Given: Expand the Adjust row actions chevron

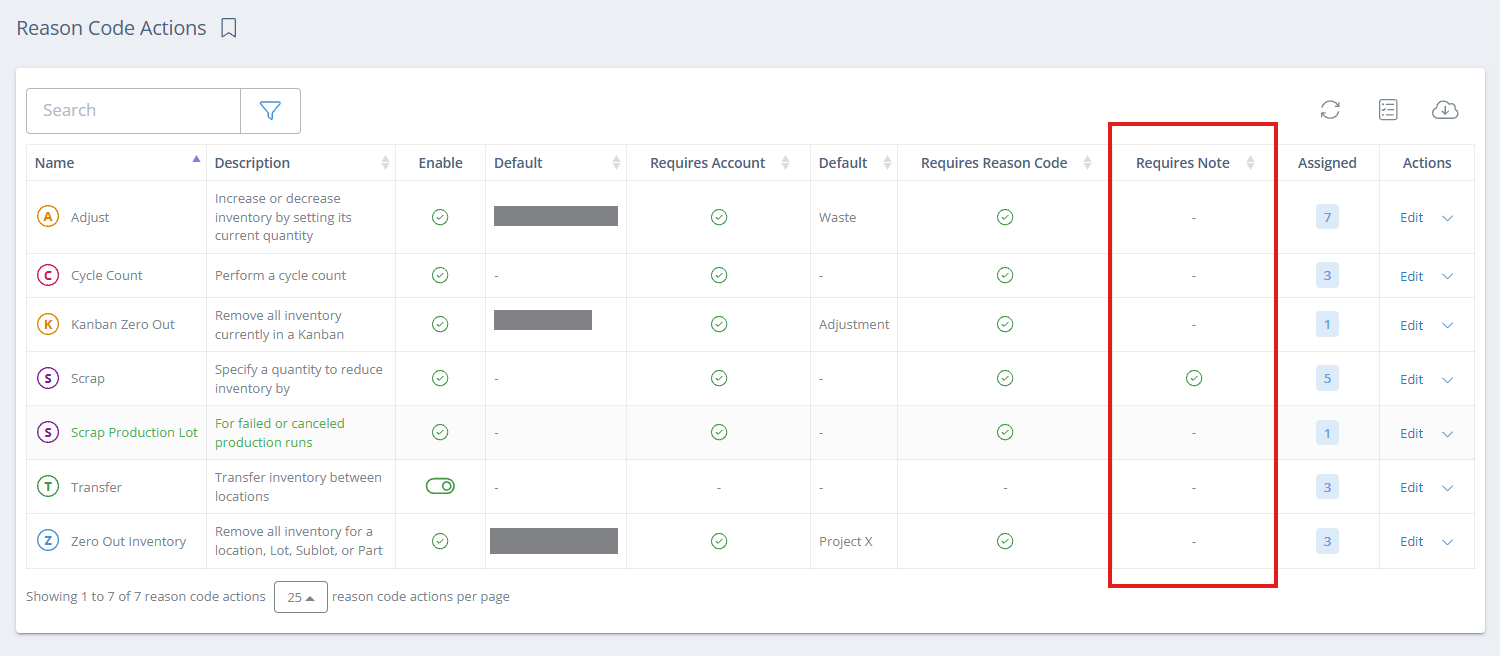Looking at the screenshot, I should 1447,218.
